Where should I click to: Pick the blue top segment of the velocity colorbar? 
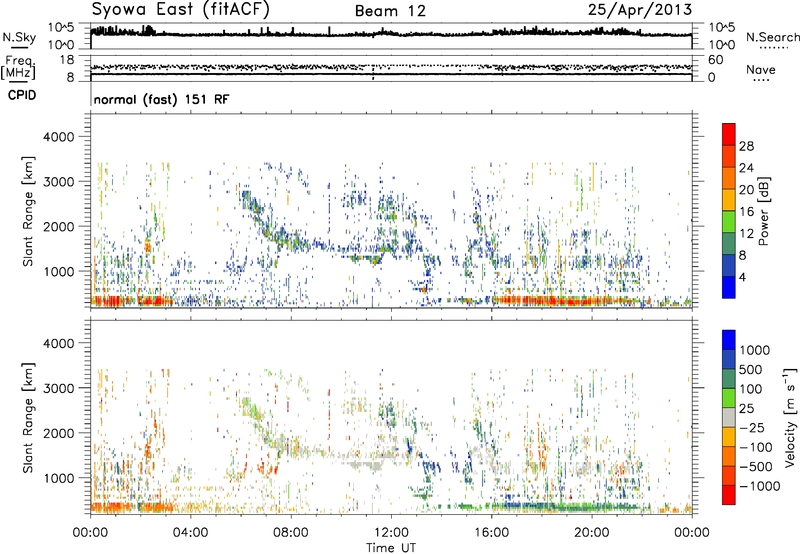click(729, 340)
